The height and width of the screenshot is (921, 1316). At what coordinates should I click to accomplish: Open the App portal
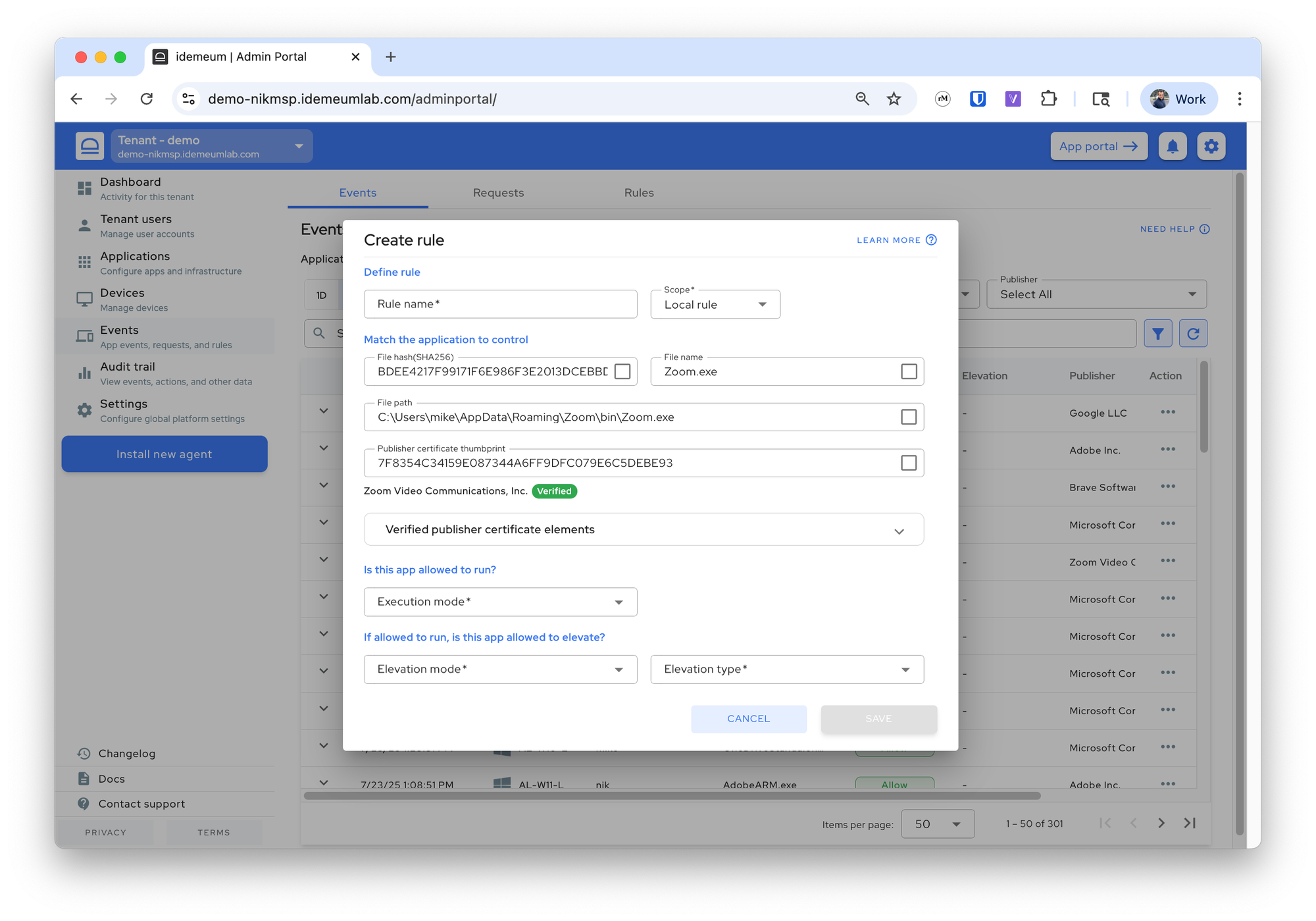click(1098, 146)
